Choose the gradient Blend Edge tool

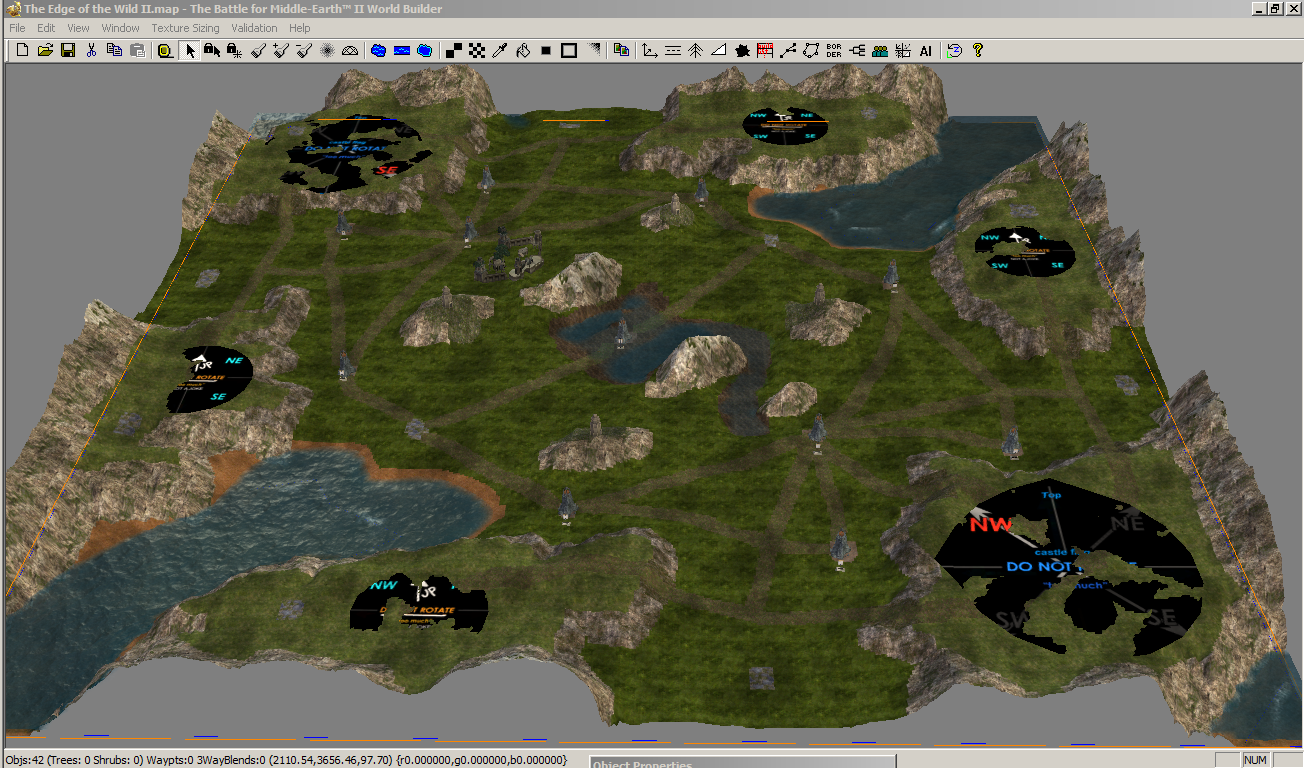pyautogui.click(x=594, y=50)
